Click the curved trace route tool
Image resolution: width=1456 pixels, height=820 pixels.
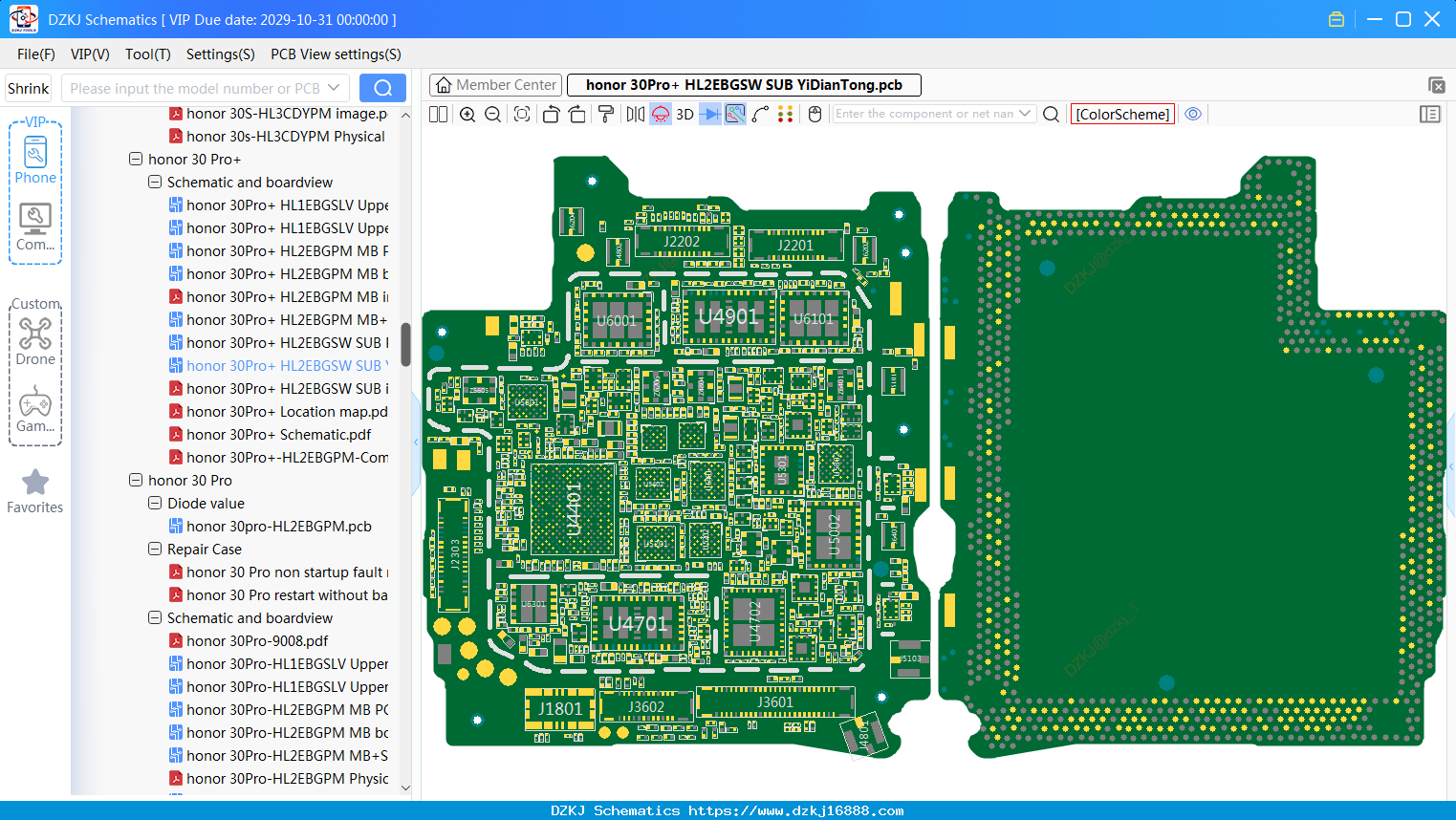tap(760, 114)
